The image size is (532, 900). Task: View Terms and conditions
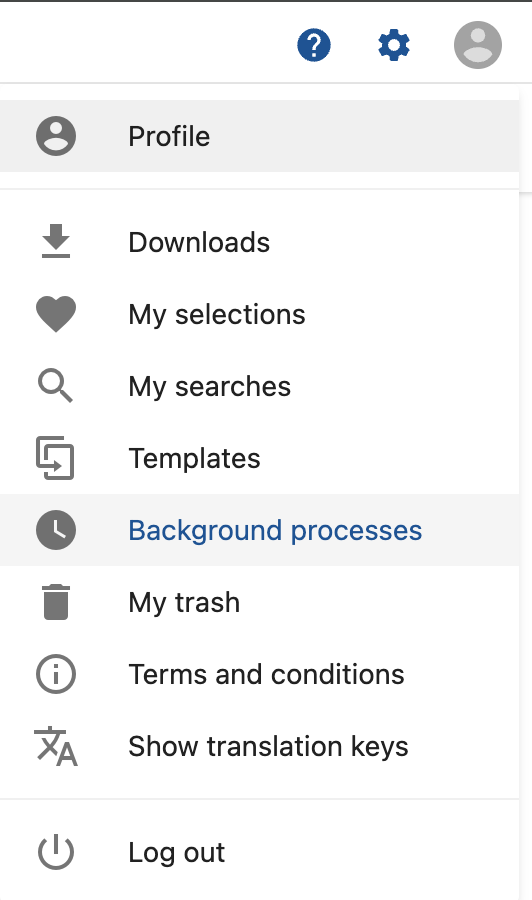259,674
